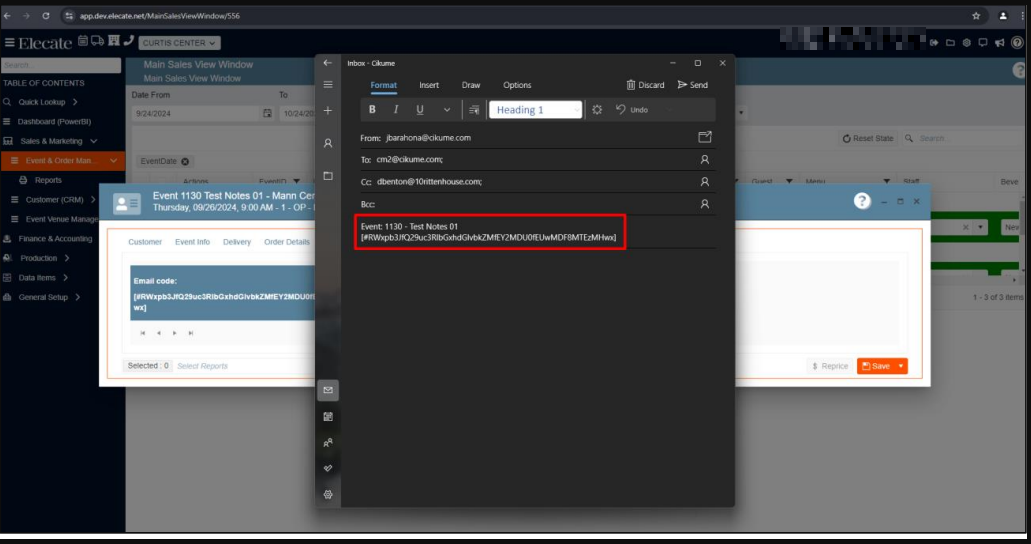Underline text using the U icon
1031x544 pixels.
point(420,110)
